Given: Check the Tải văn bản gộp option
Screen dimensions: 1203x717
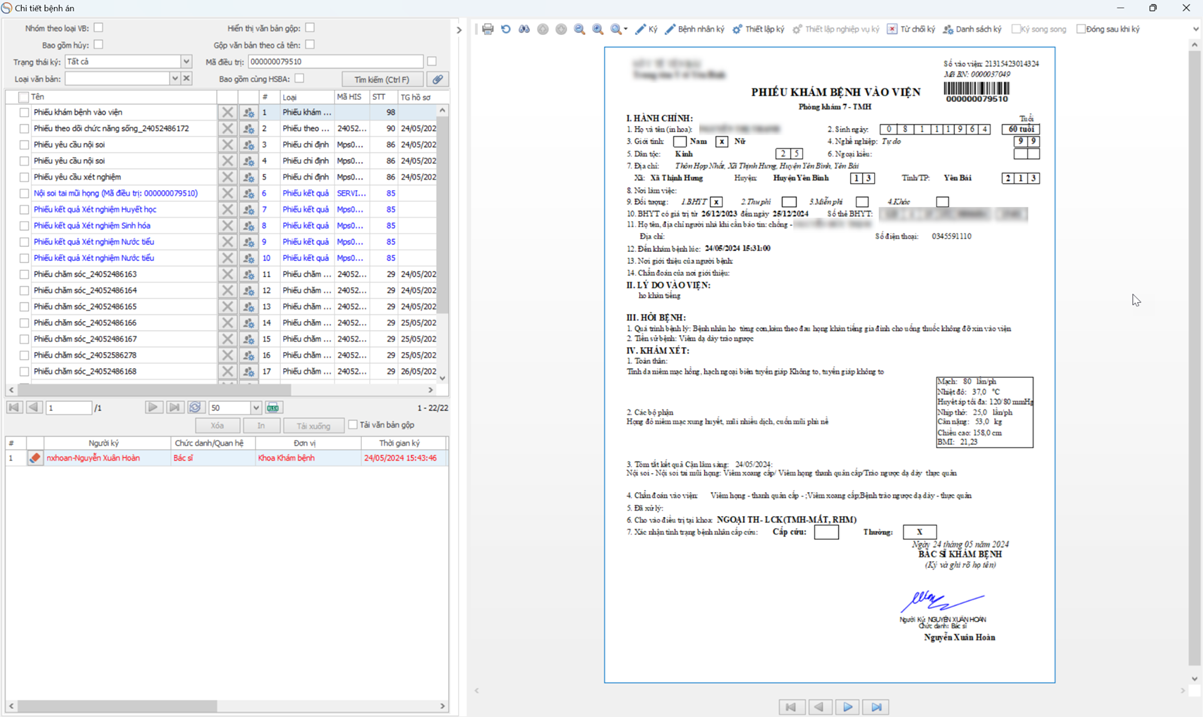Looking at the screenshot, I should tap(353, 425).
